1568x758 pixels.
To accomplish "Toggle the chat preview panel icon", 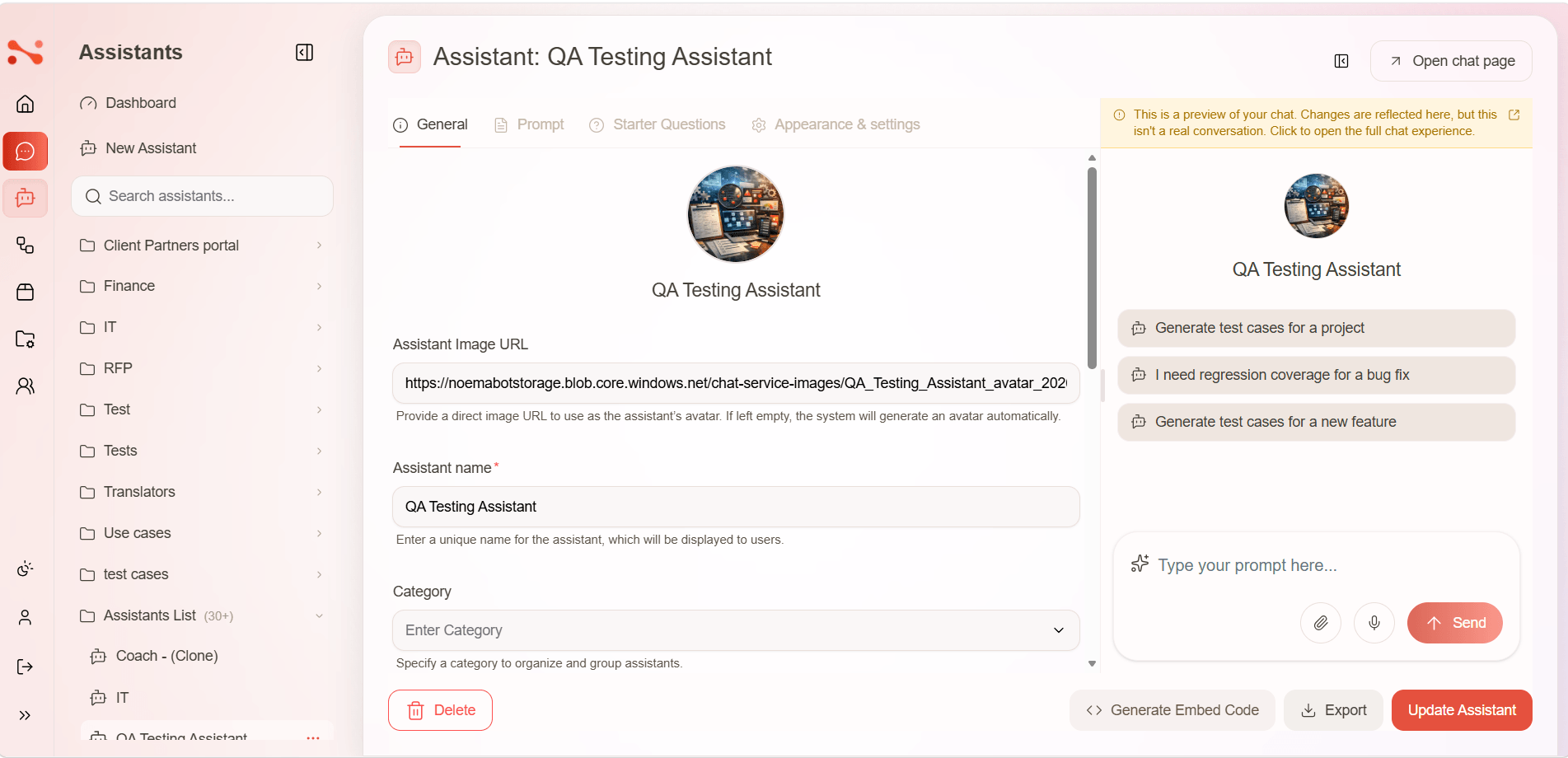I will [1341, 61].
